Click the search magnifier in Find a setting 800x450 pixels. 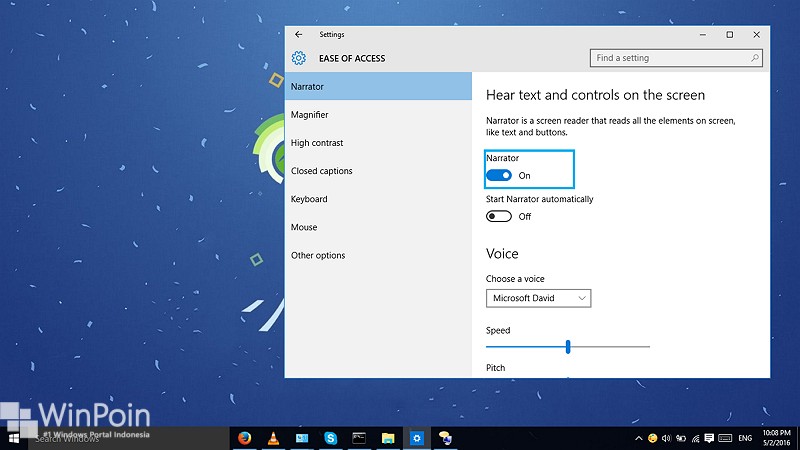coord(755,58)
